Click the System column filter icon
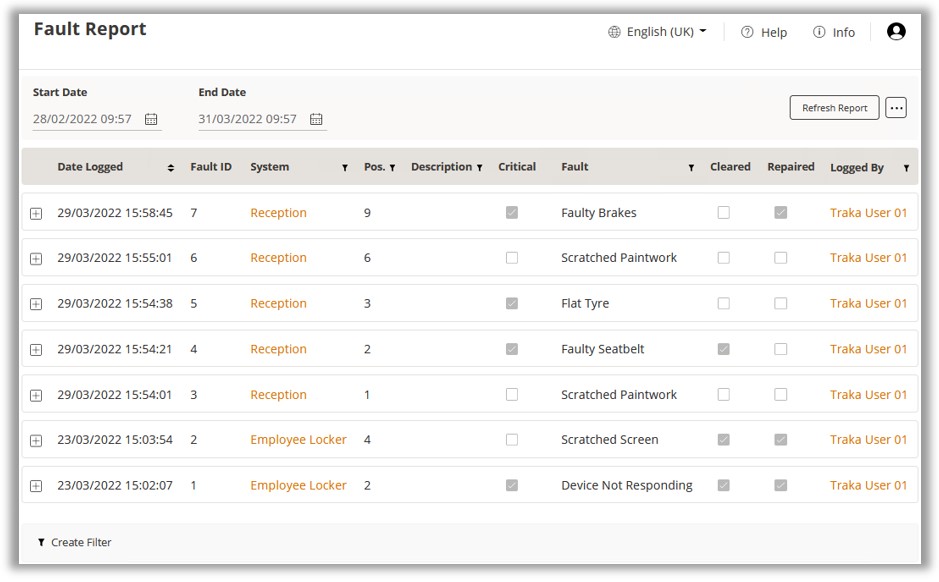Viewport: 939px width, 582px height. (x=345, y=168)
